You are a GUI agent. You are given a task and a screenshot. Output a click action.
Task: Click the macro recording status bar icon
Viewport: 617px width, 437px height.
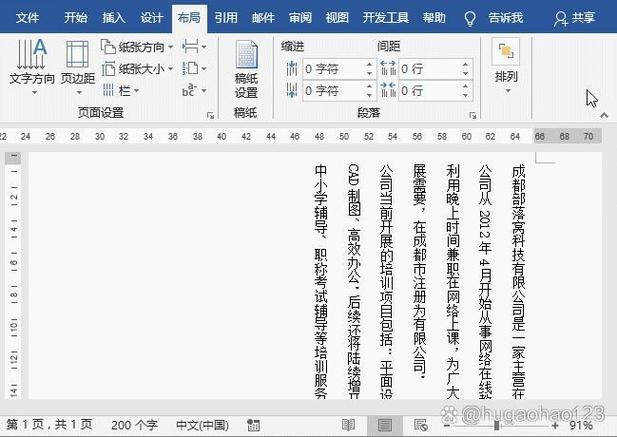pos(253,425)
